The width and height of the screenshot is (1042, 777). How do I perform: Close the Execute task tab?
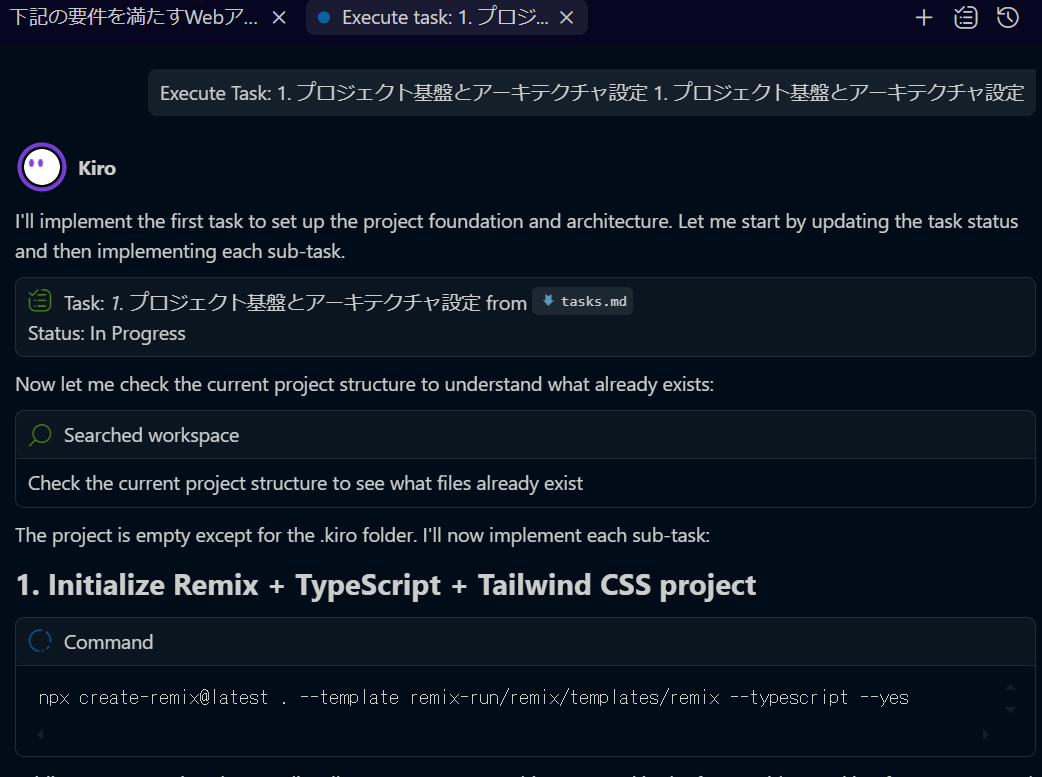click(566, 18)
